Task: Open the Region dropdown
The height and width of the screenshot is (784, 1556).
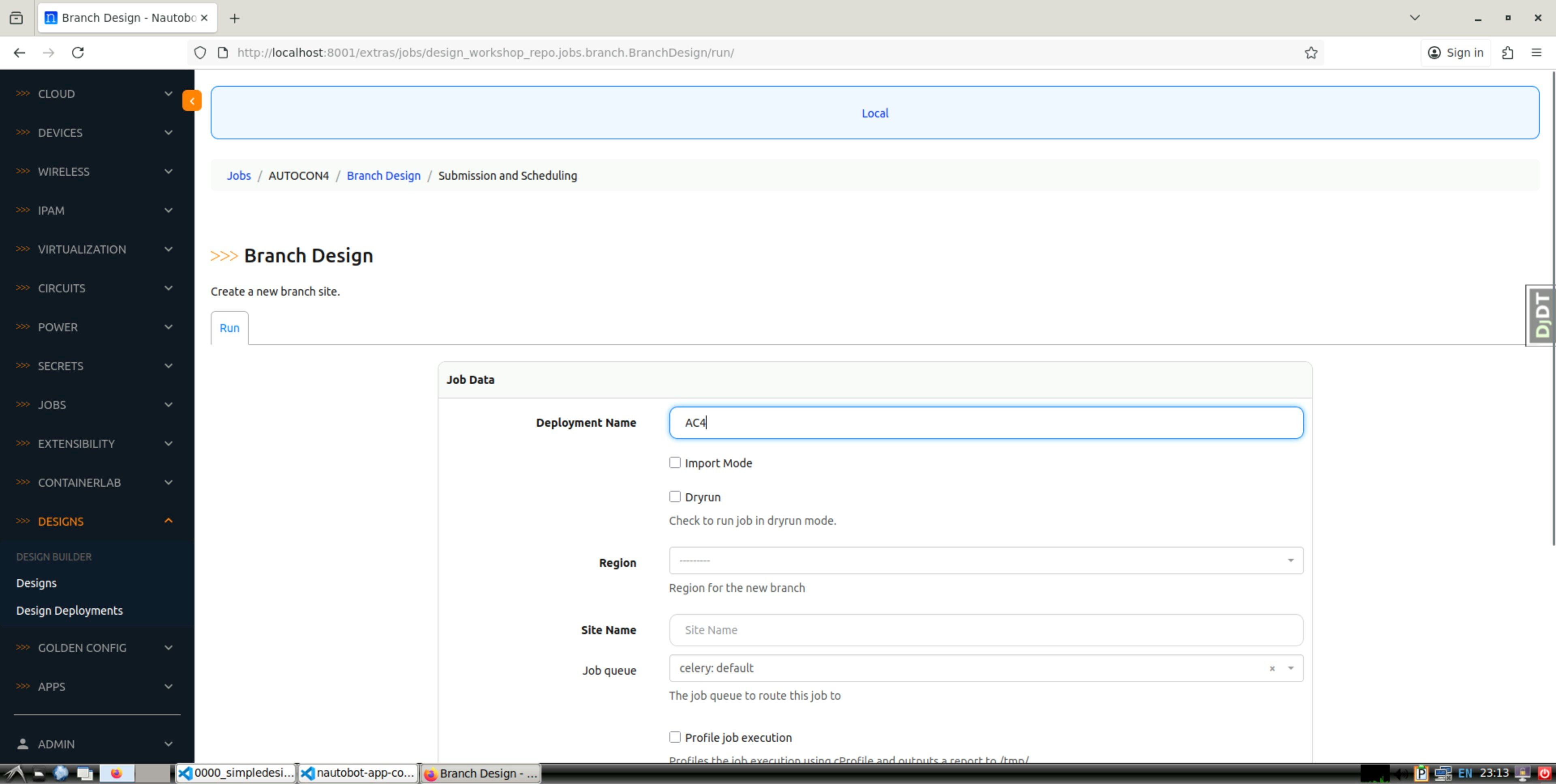Action: click(985, 561)
